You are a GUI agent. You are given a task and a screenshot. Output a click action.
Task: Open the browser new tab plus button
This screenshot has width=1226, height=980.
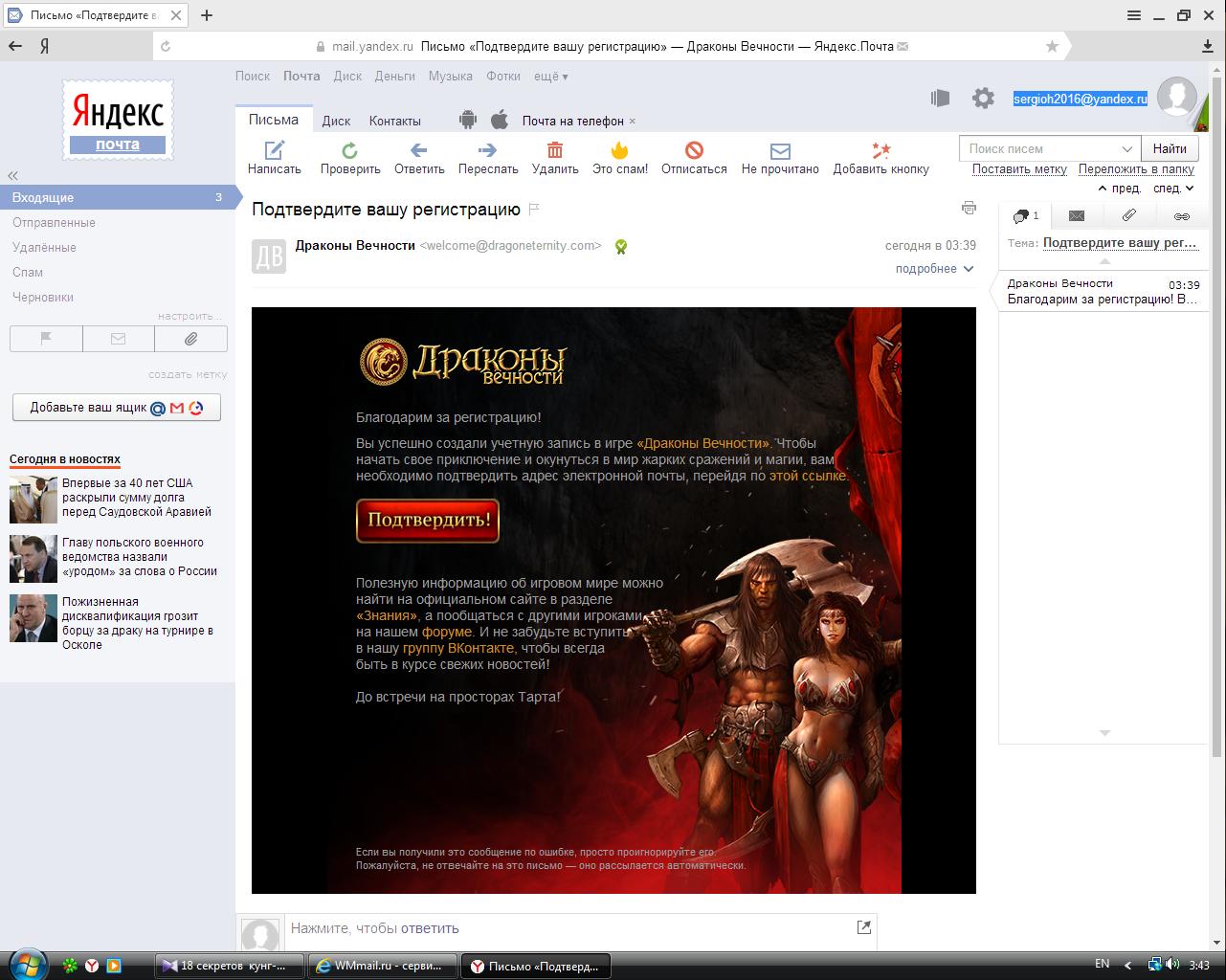[x=207, y=14]
